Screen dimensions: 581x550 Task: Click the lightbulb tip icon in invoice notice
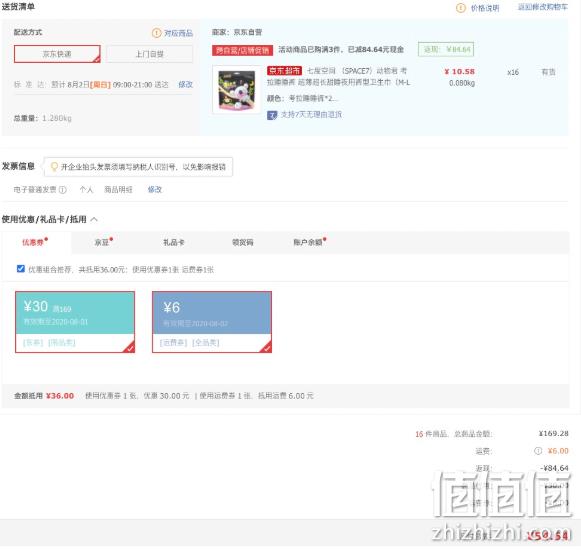pos(54,167)
